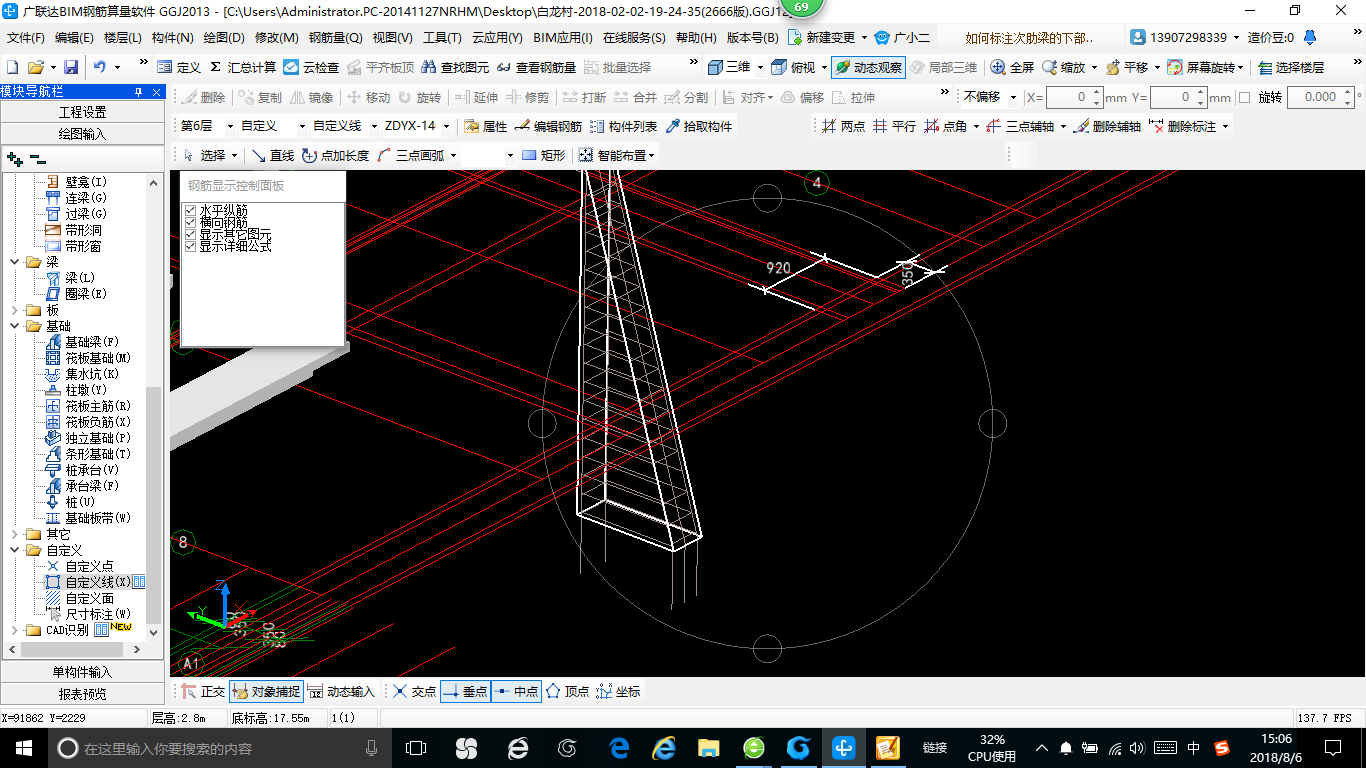The width and height of the screenshot is (1366, 768).
Task: Select the 平移 pan tool
Action: (x=1127, y=67)
